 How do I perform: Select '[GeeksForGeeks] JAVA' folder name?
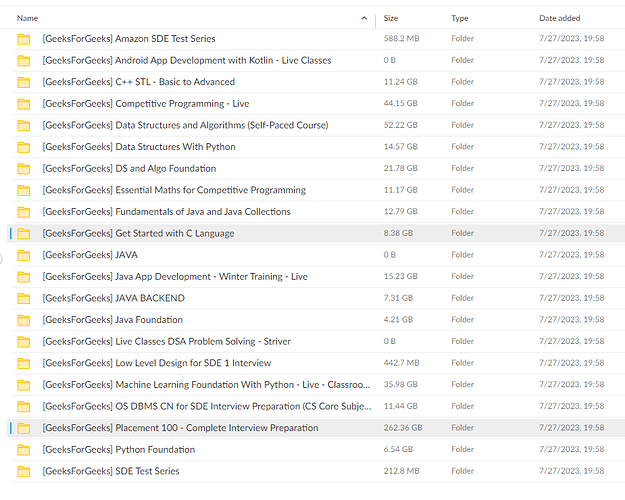[x=90, y=255]
